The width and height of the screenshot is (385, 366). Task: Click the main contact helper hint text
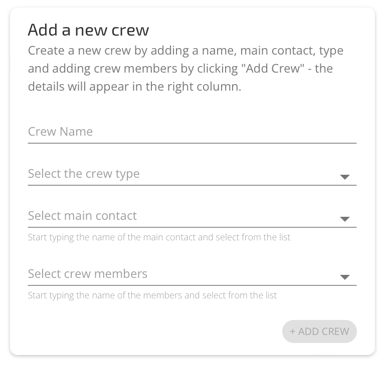[159, 237]
